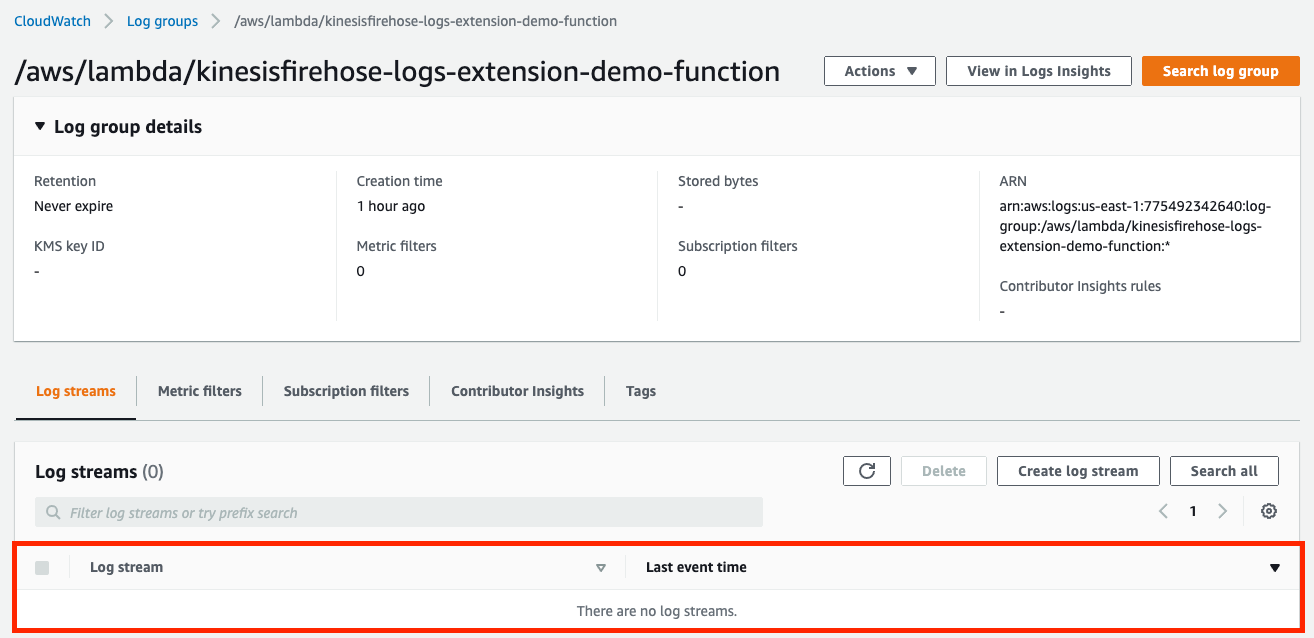View the Subscription filters tab
The height and width of the screenshot is (638, 1314).
click(x=345, y=391)
